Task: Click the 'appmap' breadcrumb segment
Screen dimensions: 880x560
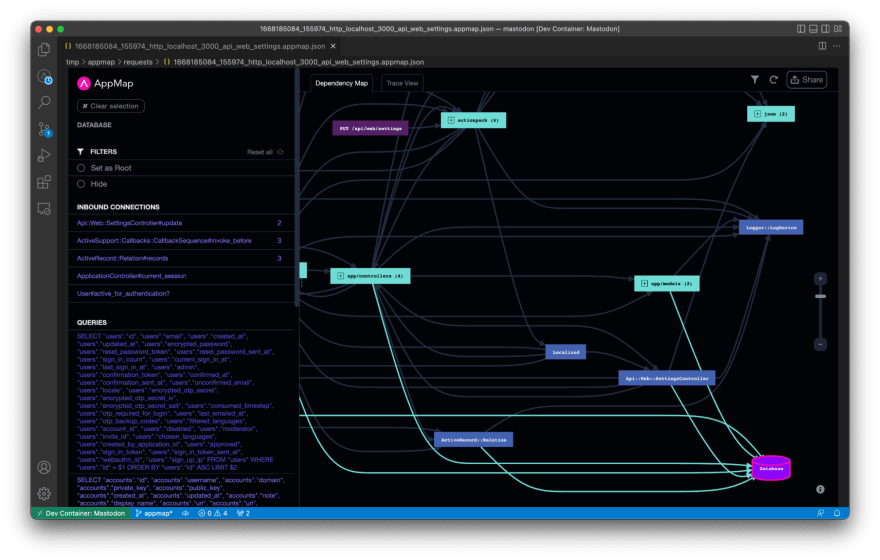Action: 101,62
